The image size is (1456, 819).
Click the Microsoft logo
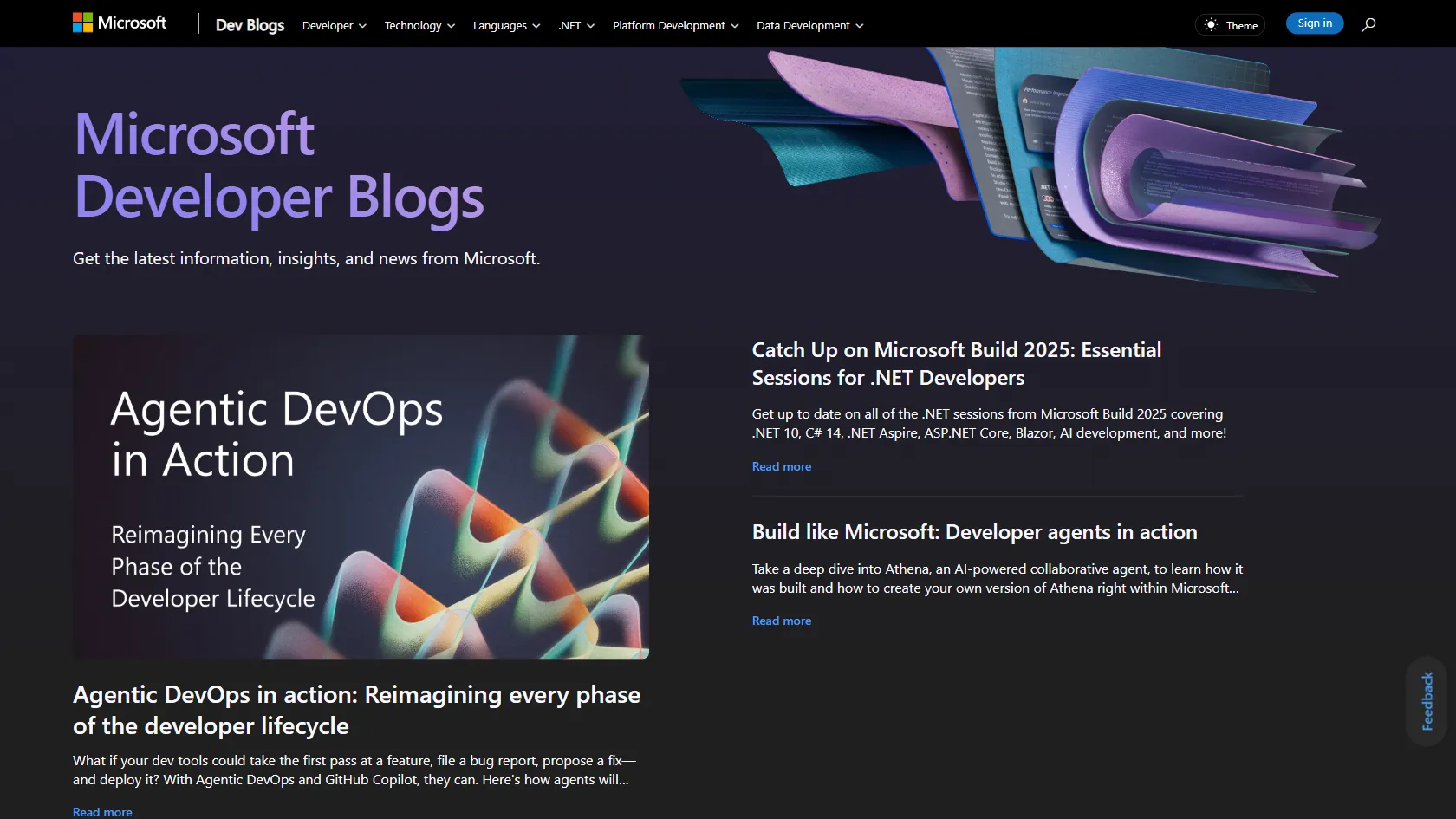(120, 23)
